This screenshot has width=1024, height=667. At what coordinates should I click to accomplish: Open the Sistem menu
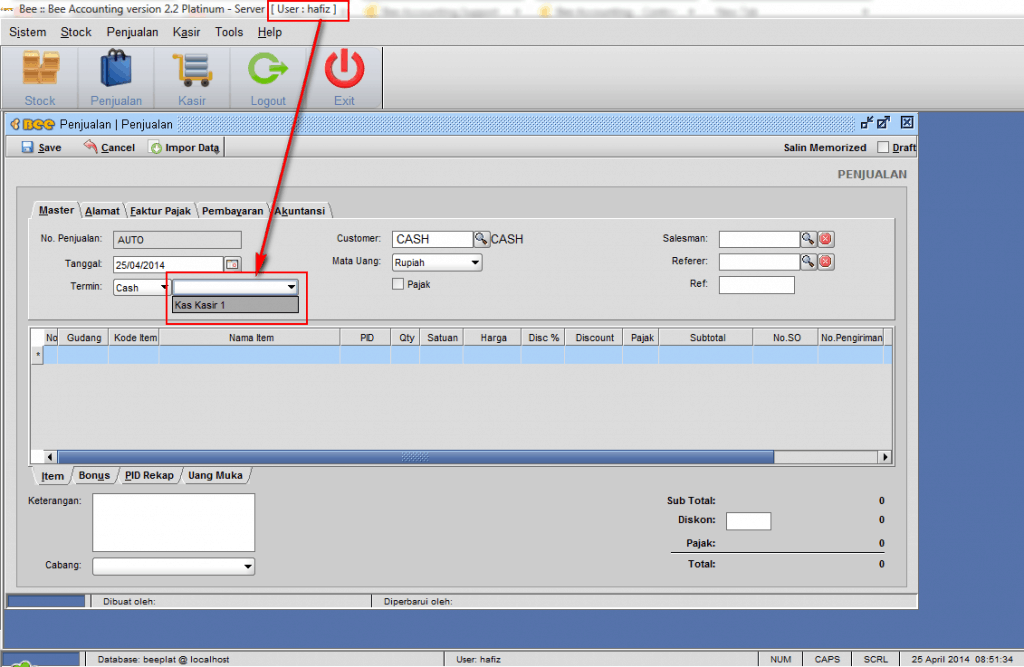point(27,32)
